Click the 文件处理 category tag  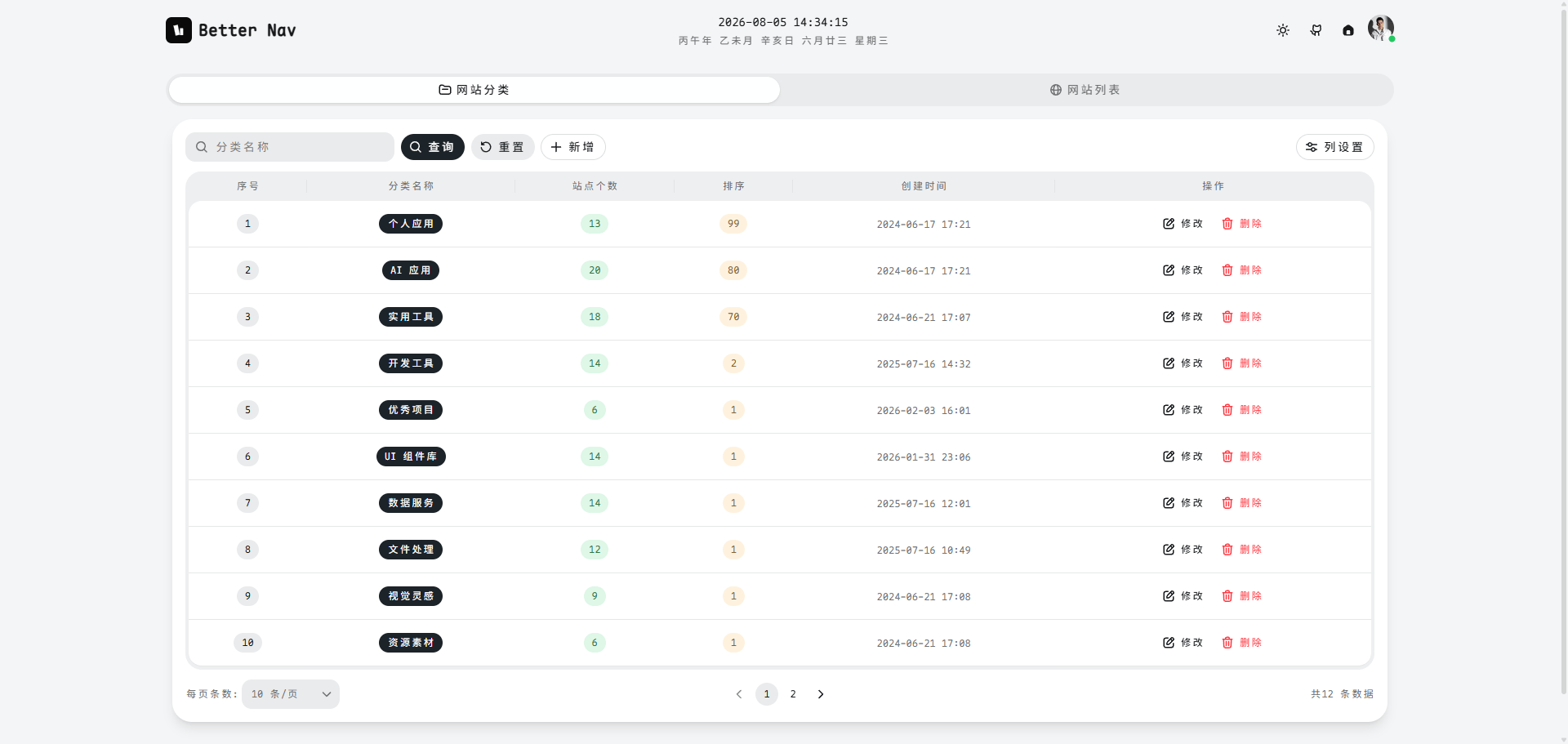(411, 550)
